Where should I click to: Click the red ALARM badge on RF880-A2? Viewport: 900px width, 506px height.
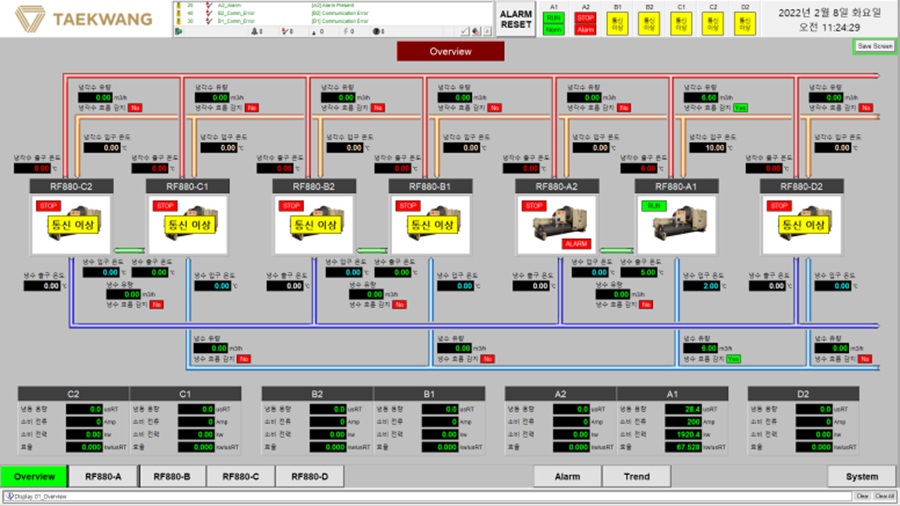tap(576, 244)
